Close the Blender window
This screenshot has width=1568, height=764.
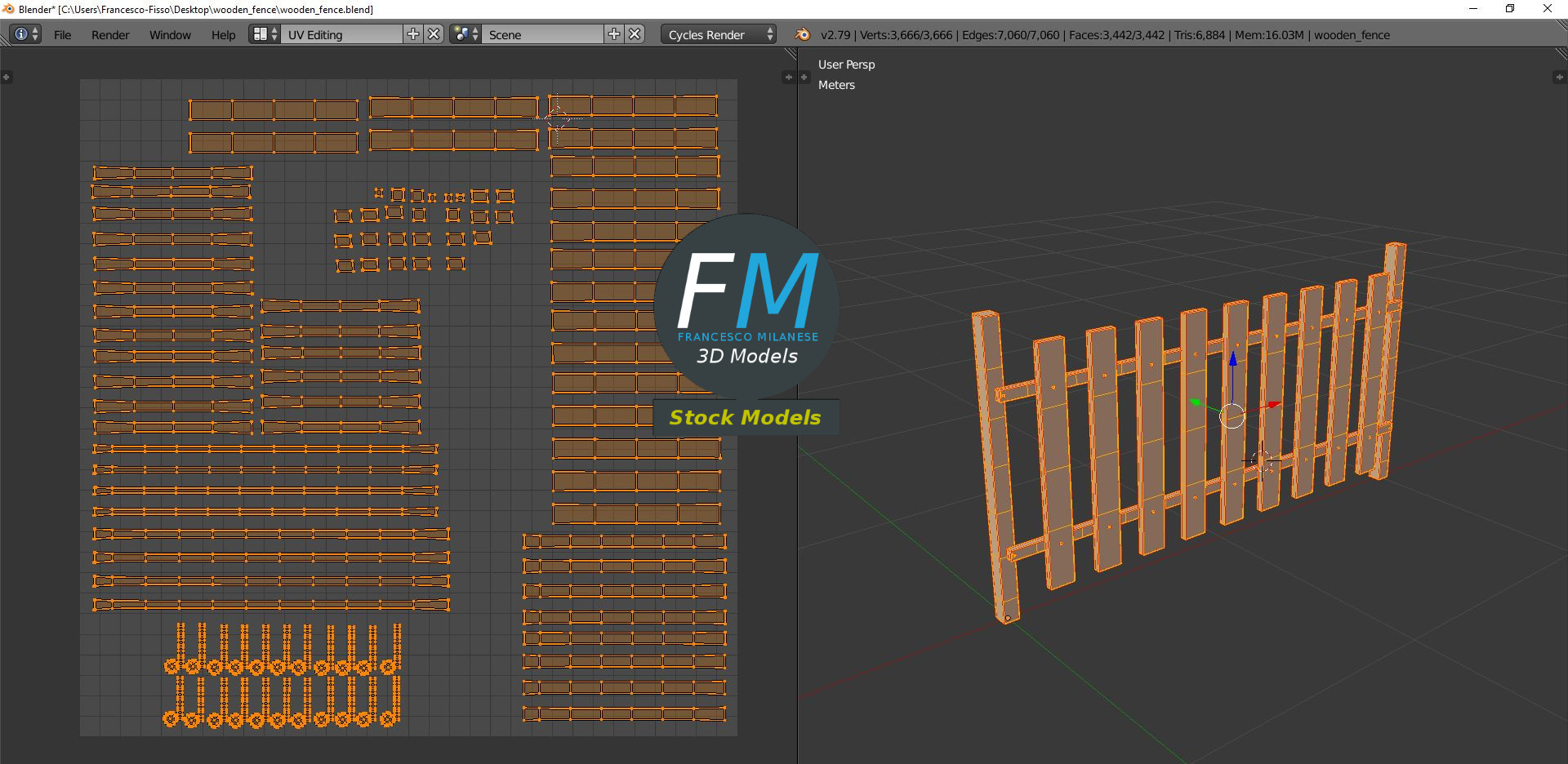tap(1548, 9)
